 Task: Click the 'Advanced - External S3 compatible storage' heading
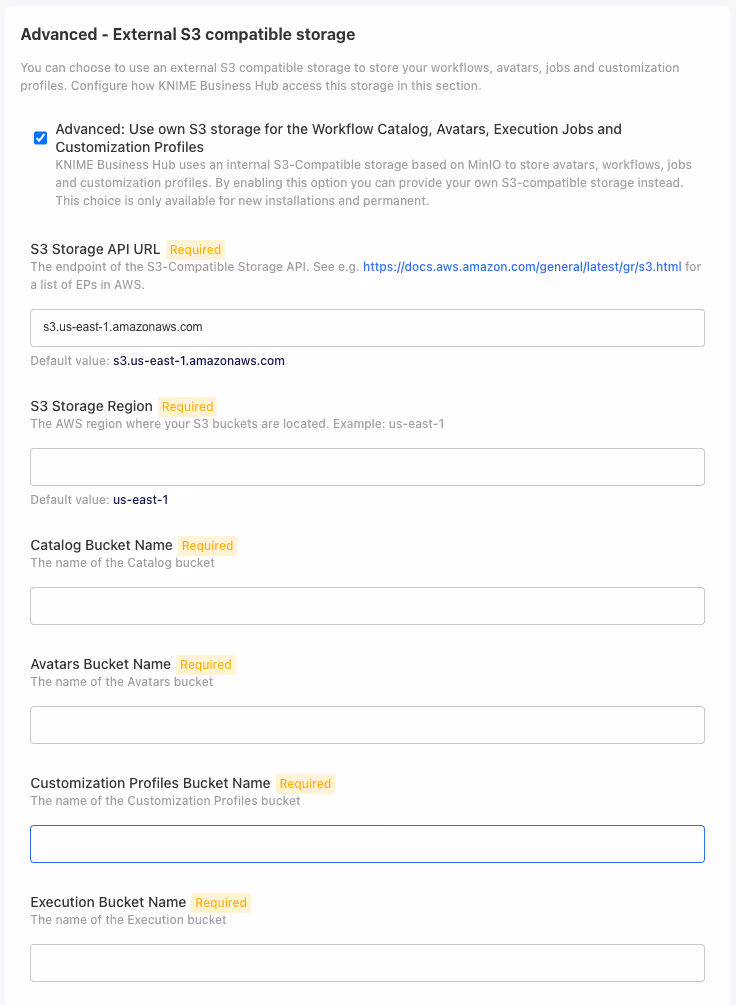coord(187,34)
